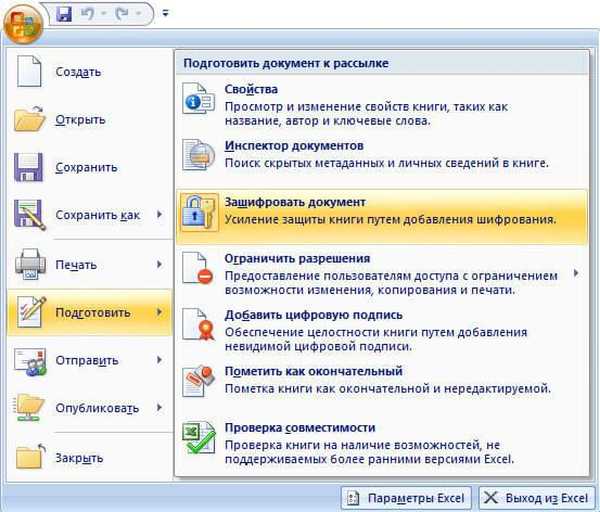The height and width of the screenshot is (512, 600).
Task: Open Свойства heading
Action: [x=251, y=89]
